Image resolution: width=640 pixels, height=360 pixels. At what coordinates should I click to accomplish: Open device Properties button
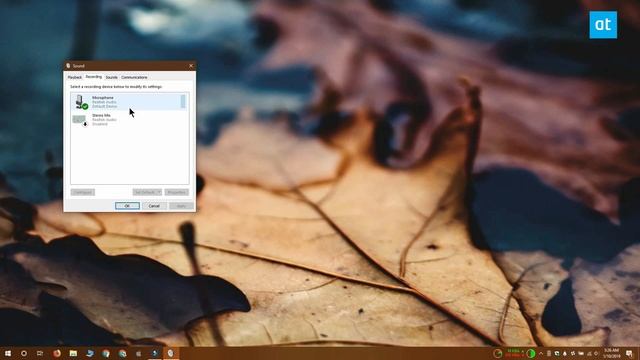pyautogui.click(x=177, y=192)
